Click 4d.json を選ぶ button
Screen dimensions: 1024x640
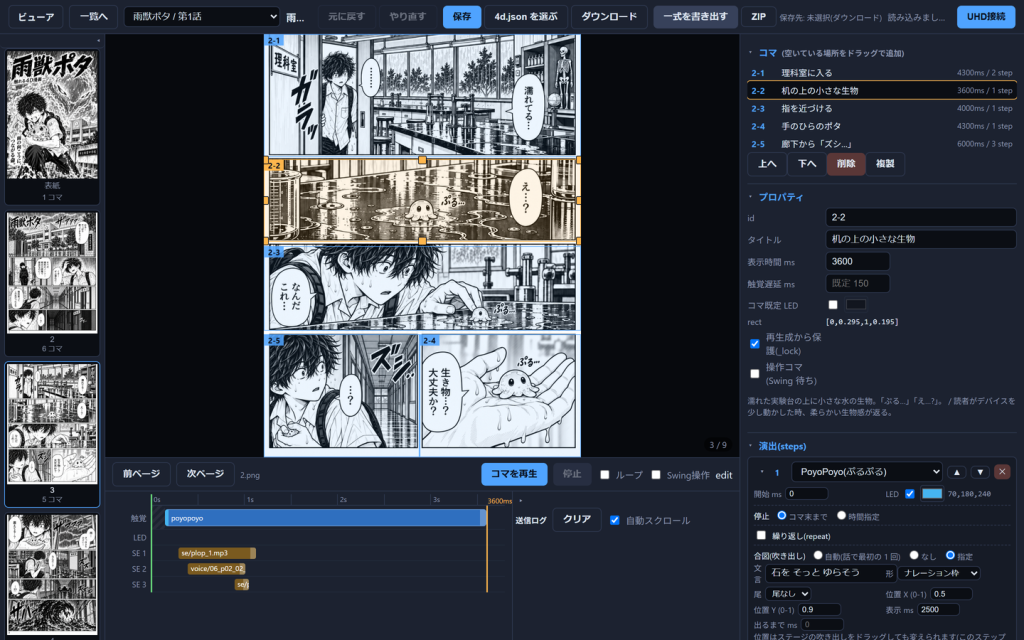(x=526, y=16)
